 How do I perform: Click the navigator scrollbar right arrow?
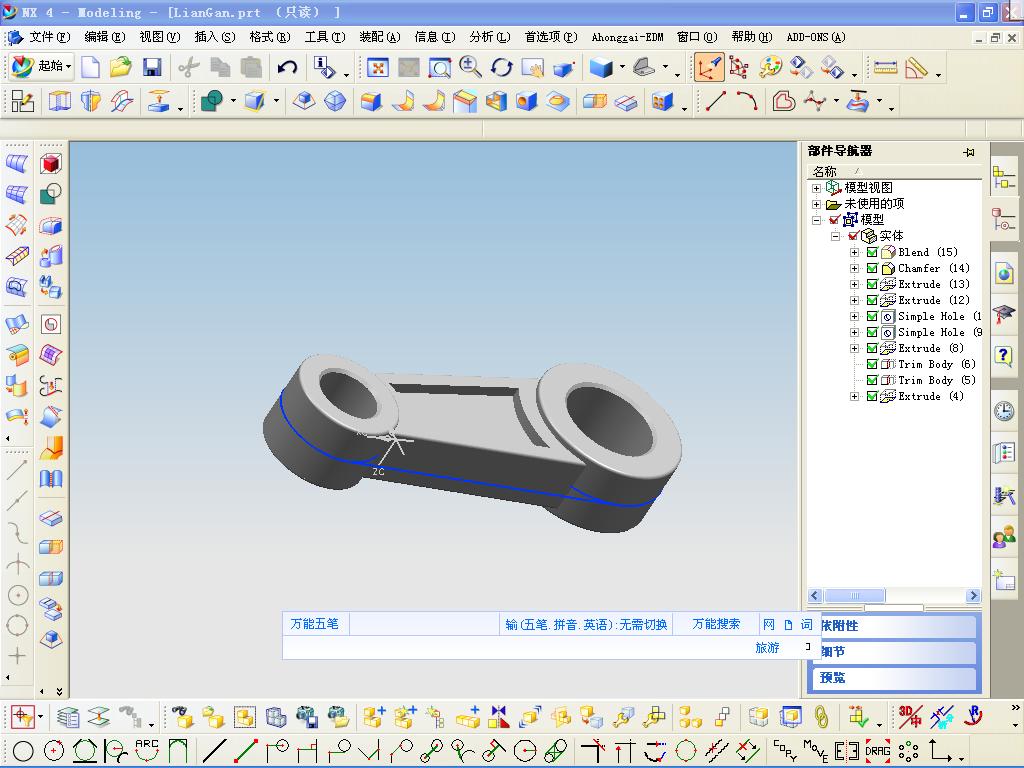tap(973, 596)
